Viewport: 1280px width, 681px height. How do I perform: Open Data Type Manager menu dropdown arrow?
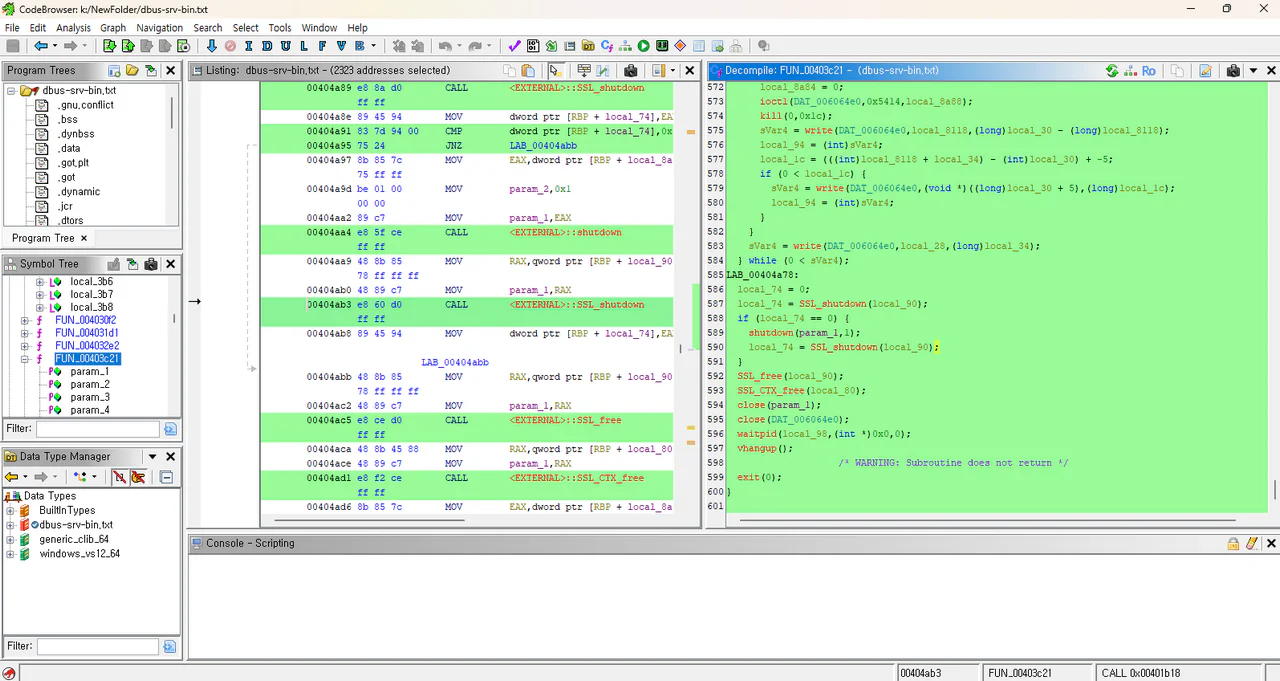coord(153,457)
